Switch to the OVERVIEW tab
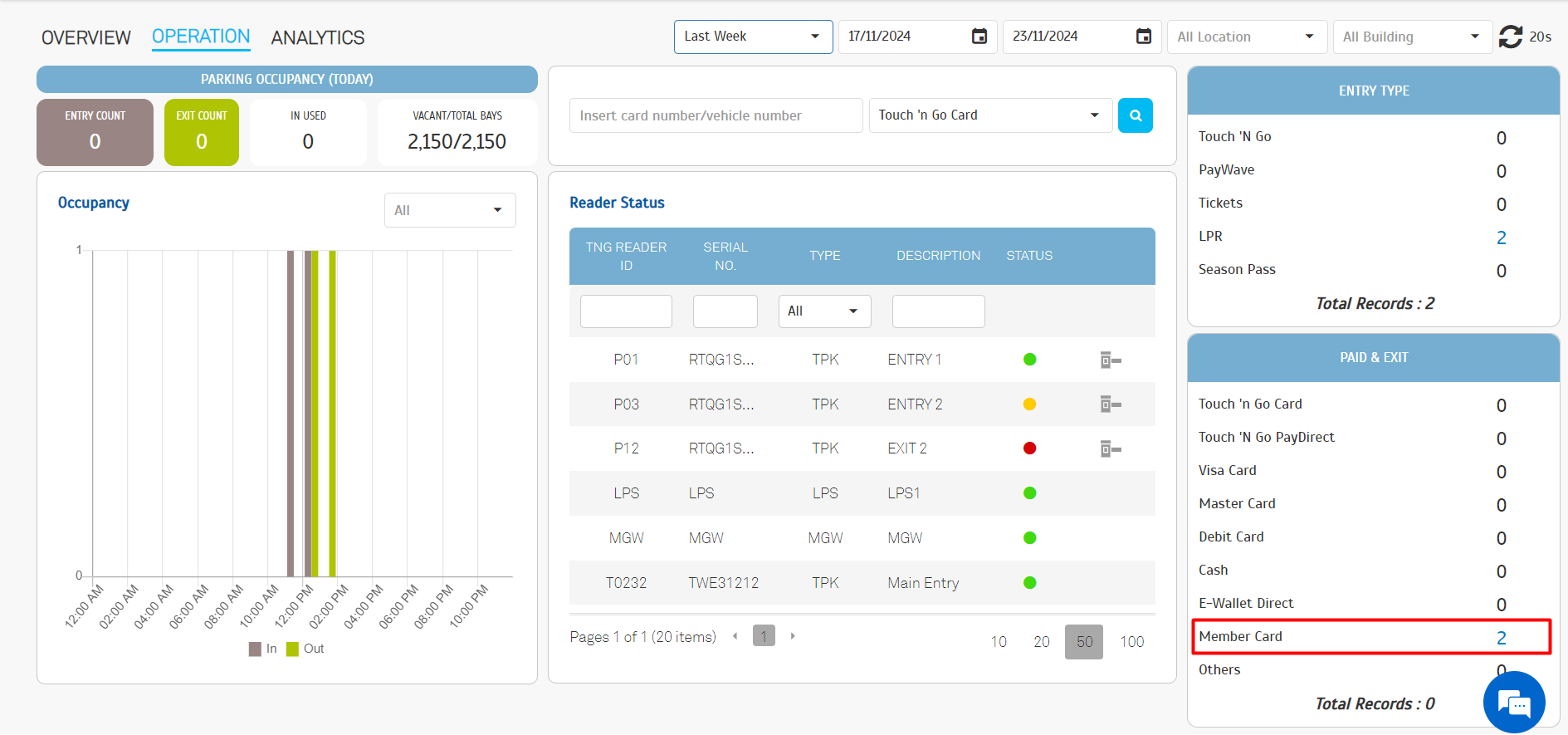Image resolution: width=1568 pixels, height=735 pixels. click(x=86, y=37)
